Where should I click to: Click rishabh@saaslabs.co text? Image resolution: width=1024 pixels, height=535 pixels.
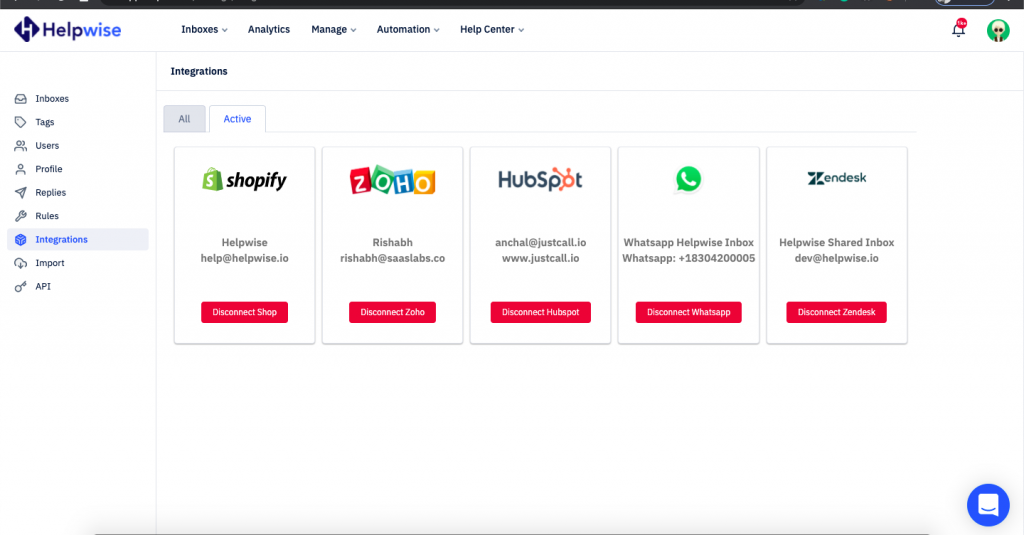[x=392, y=258]
